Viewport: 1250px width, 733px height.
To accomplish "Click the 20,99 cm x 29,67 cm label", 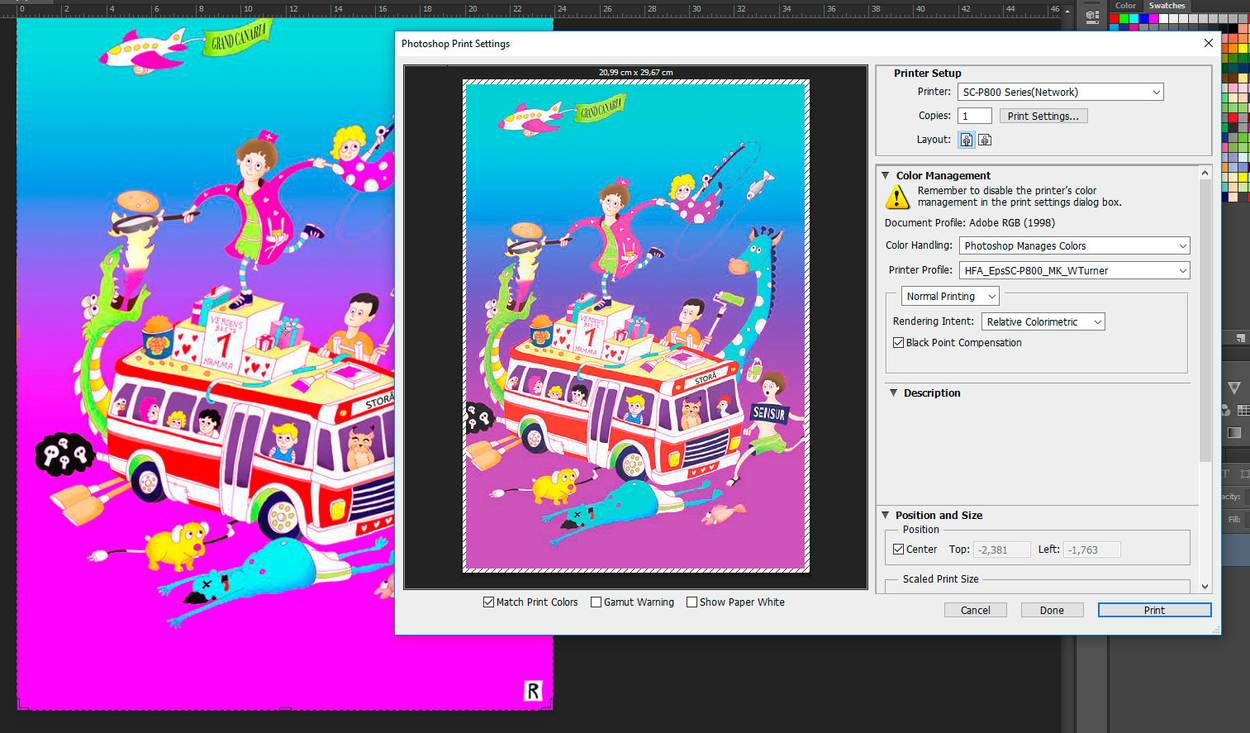I will [636, 72].
